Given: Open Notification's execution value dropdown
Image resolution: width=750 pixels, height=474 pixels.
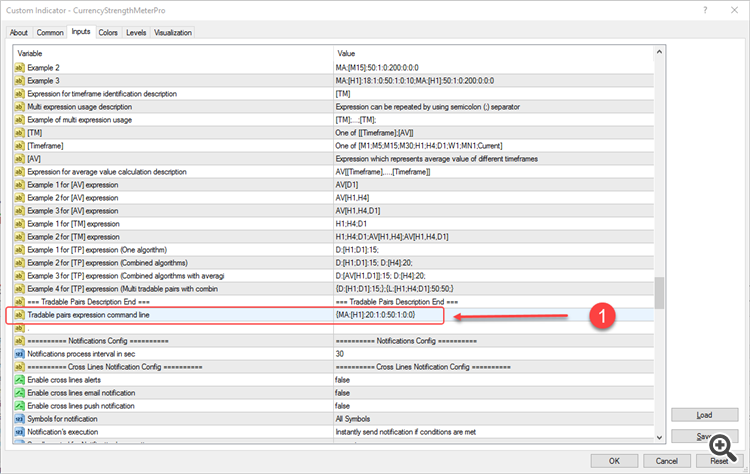Looking at the screenshot, I should [x=406, y=431].
